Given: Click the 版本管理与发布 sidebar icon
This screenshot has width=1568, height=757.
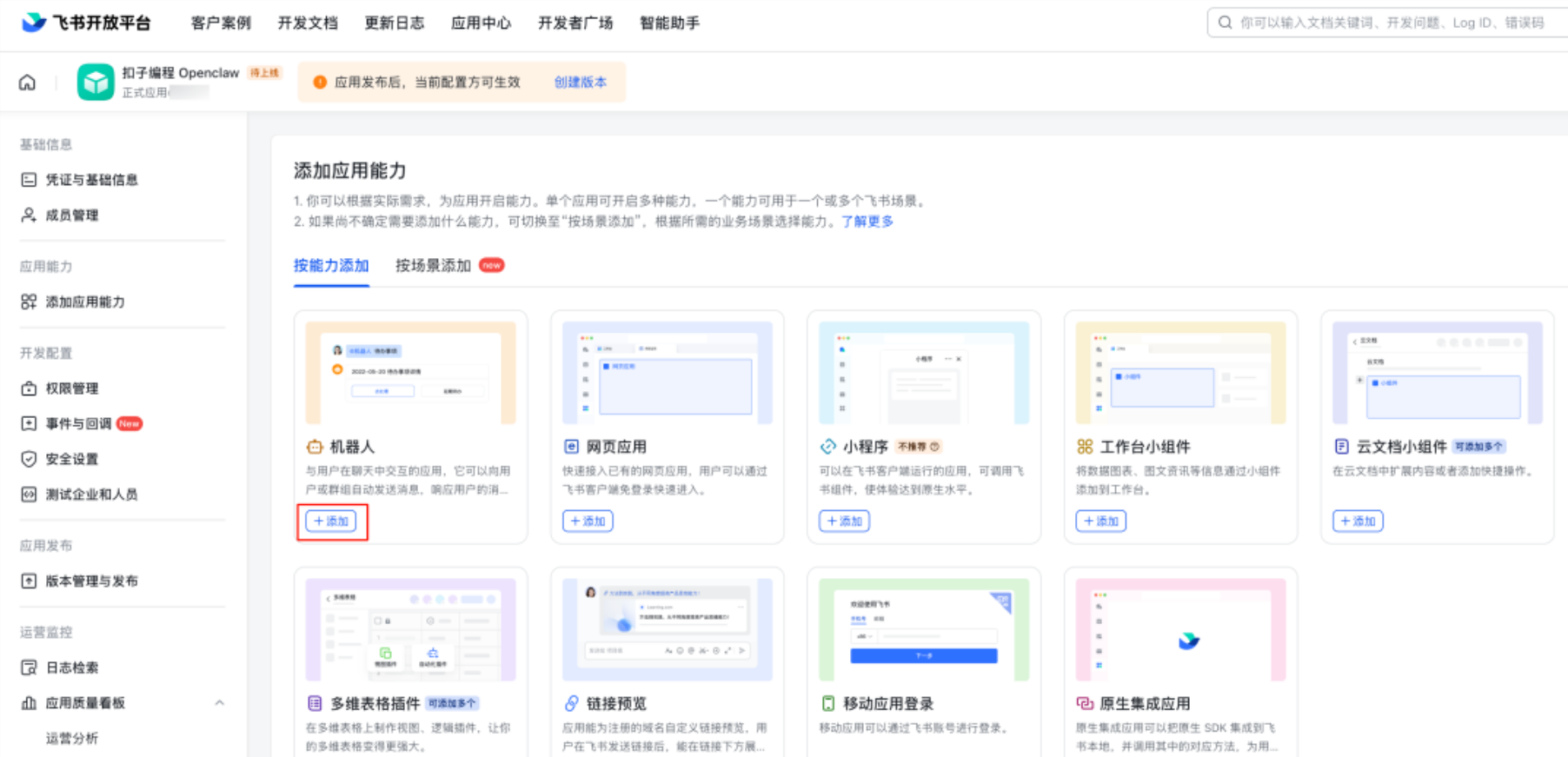Looking at the screenshot, I should [x=29, y=581].
